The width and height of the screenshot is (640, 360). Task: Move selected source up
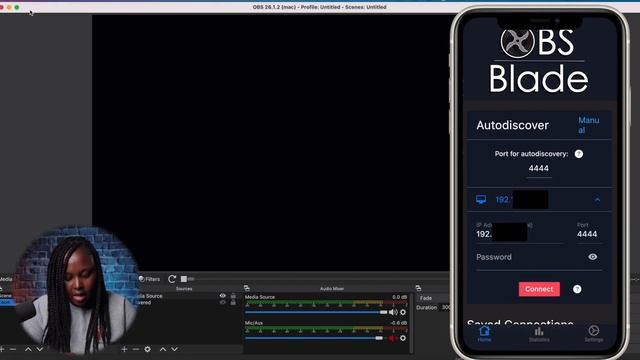tap(163, 349)
